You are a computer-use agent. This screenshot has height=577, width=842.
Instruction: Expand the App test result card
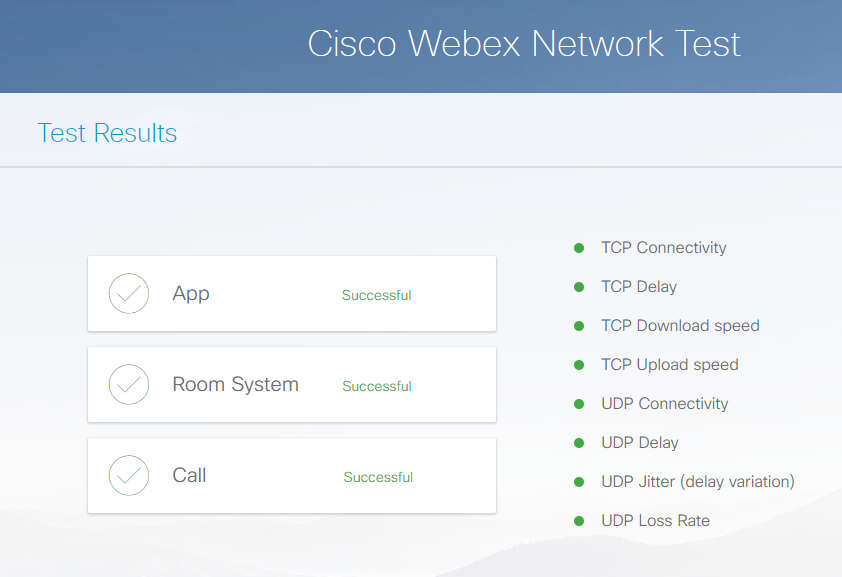click(x=292, y=293)
